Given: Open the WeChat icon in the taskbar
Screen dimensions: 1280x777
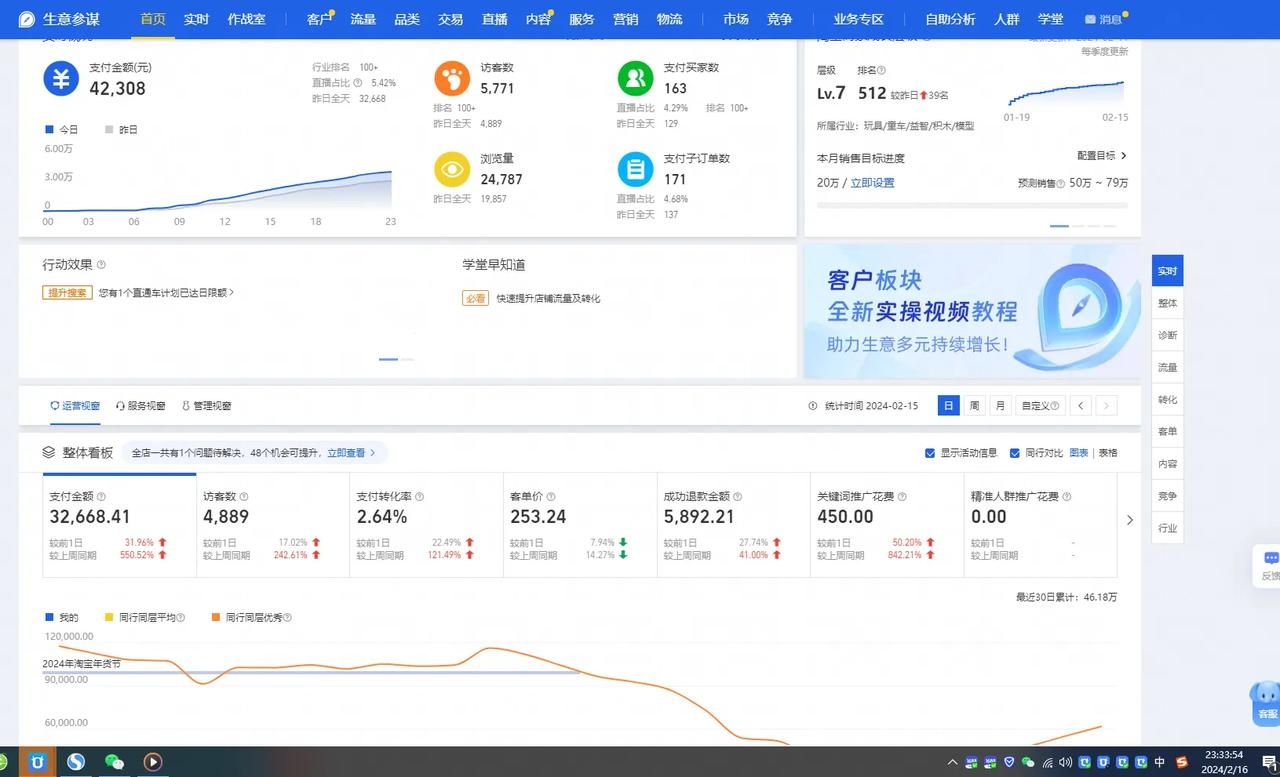Looking at the screenshot, I should click(115, 762).
